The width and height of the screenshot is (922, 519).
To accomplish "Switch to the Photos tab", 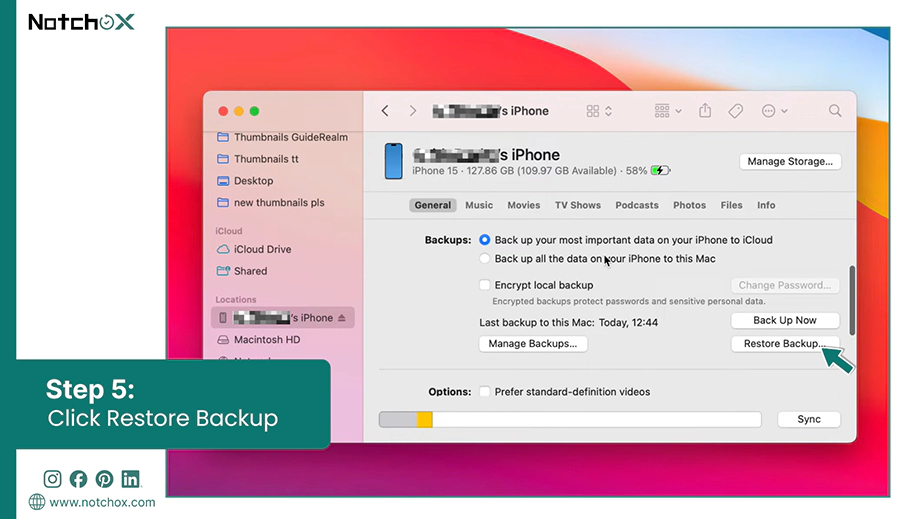I will point(689,205).
